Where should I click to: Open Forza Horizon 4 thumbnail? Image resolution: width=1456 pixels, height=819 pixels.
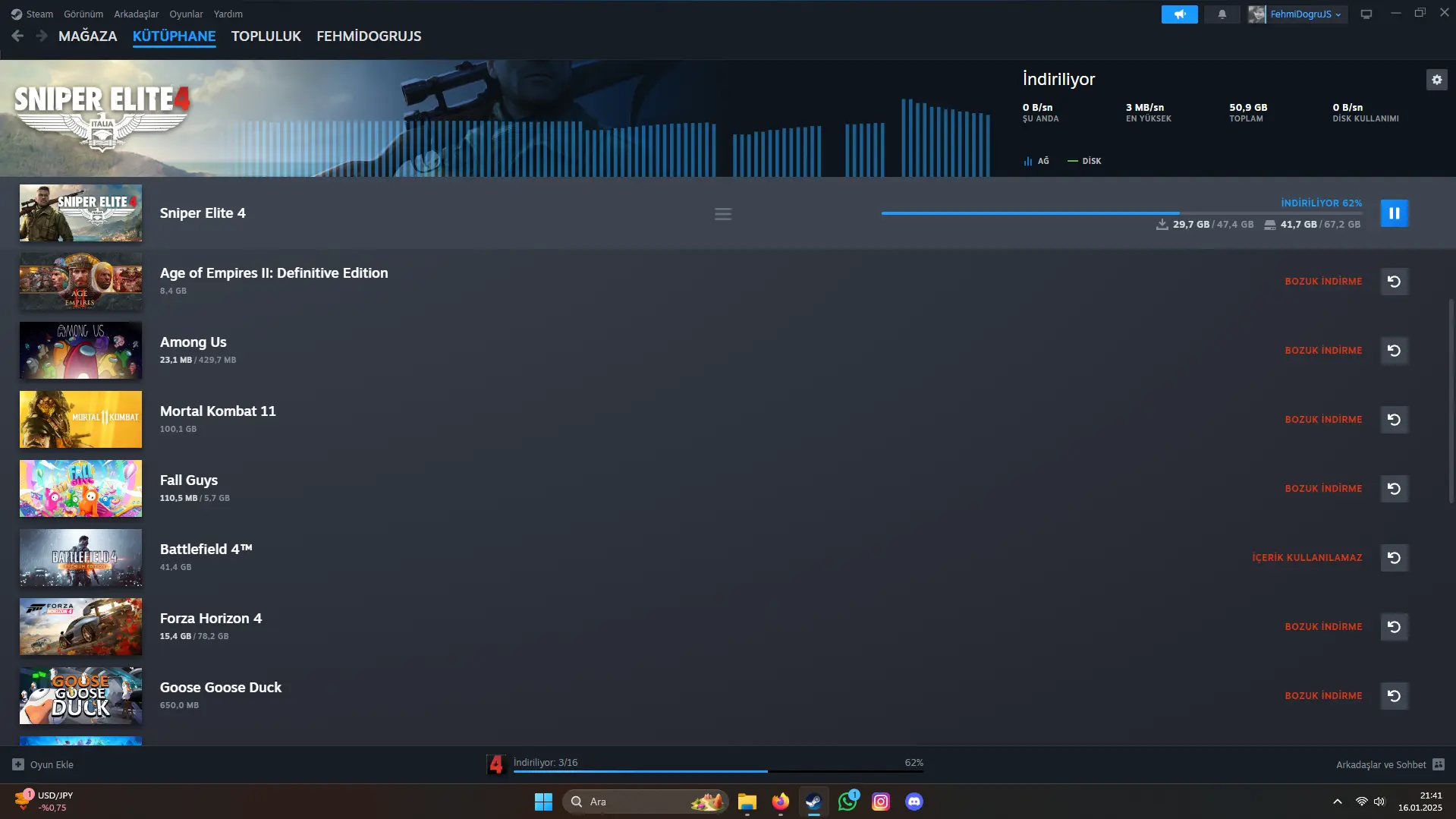click(x=80, y=627)
